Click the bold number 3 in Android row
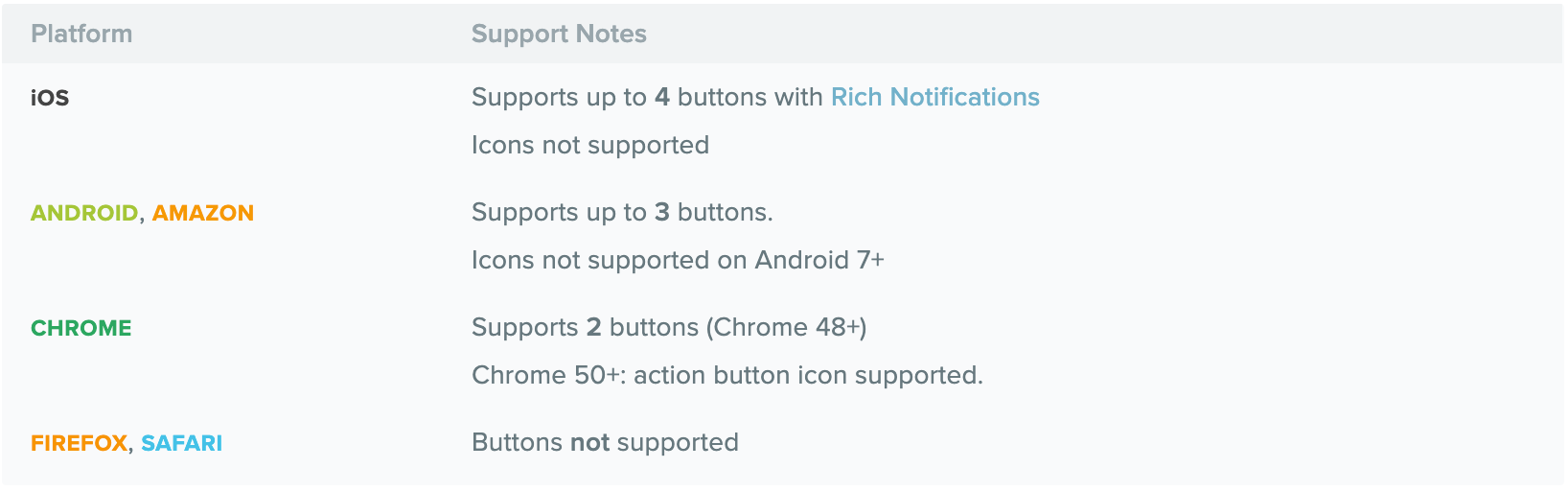The height and width of the screenshot is (491, 1568). tap(662, 212)
